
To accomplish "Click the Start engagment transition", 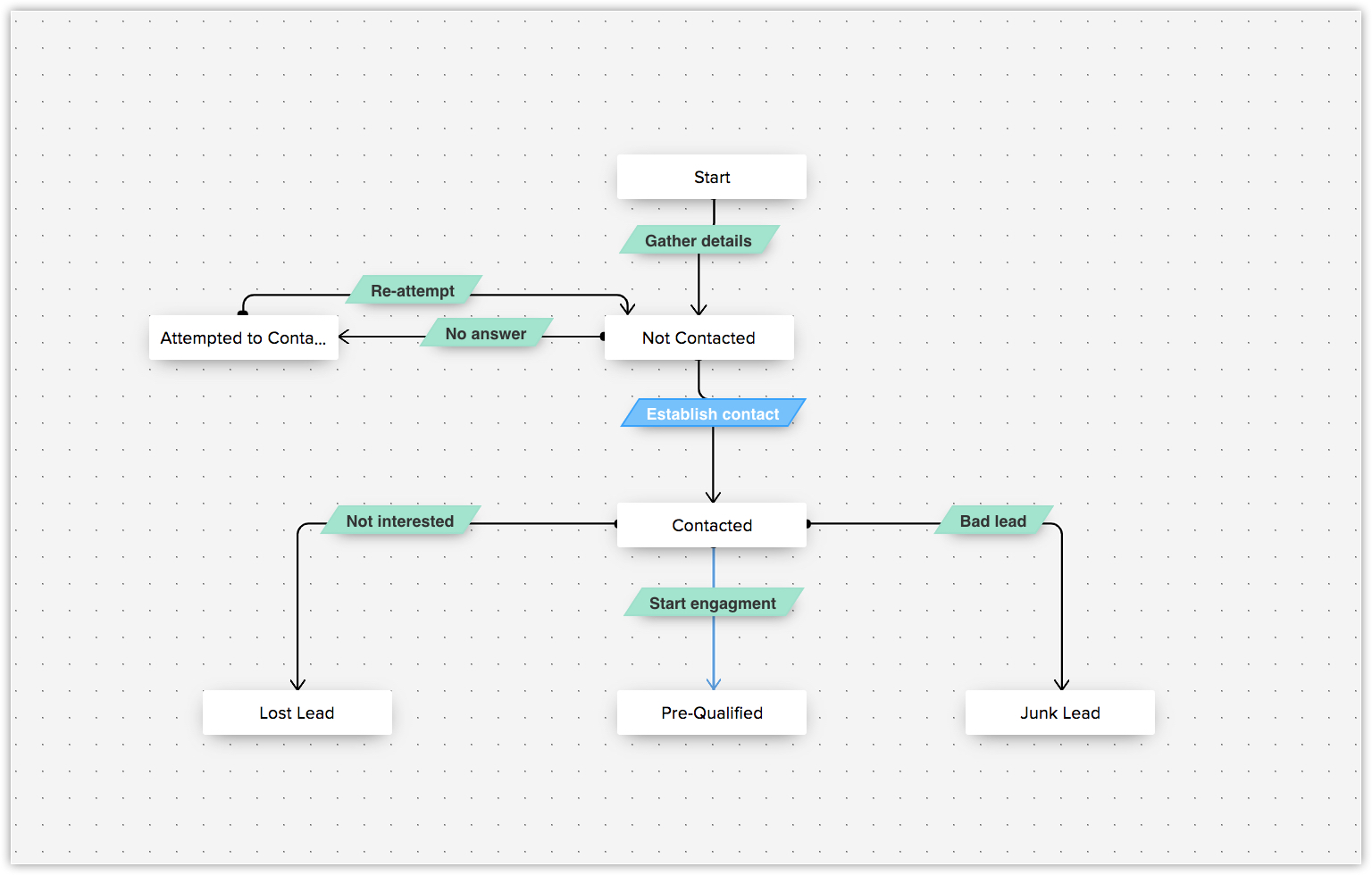I will [713, 603].
